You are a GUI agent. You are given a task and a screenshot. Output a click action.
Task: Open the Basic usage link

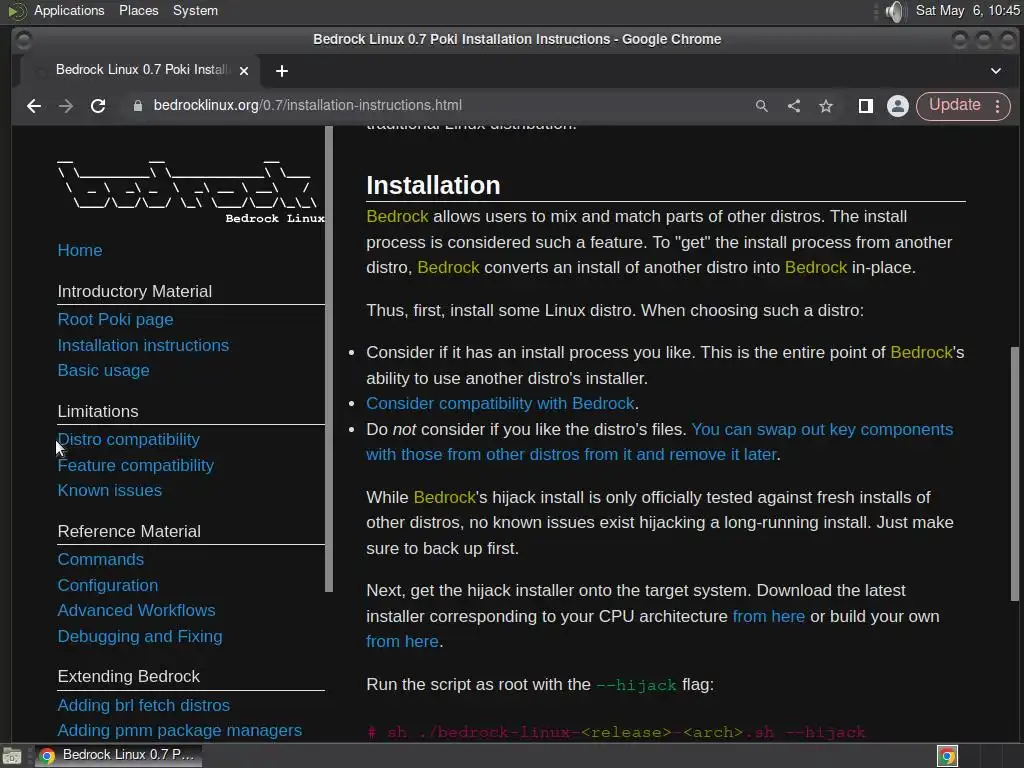coord(103,370)
